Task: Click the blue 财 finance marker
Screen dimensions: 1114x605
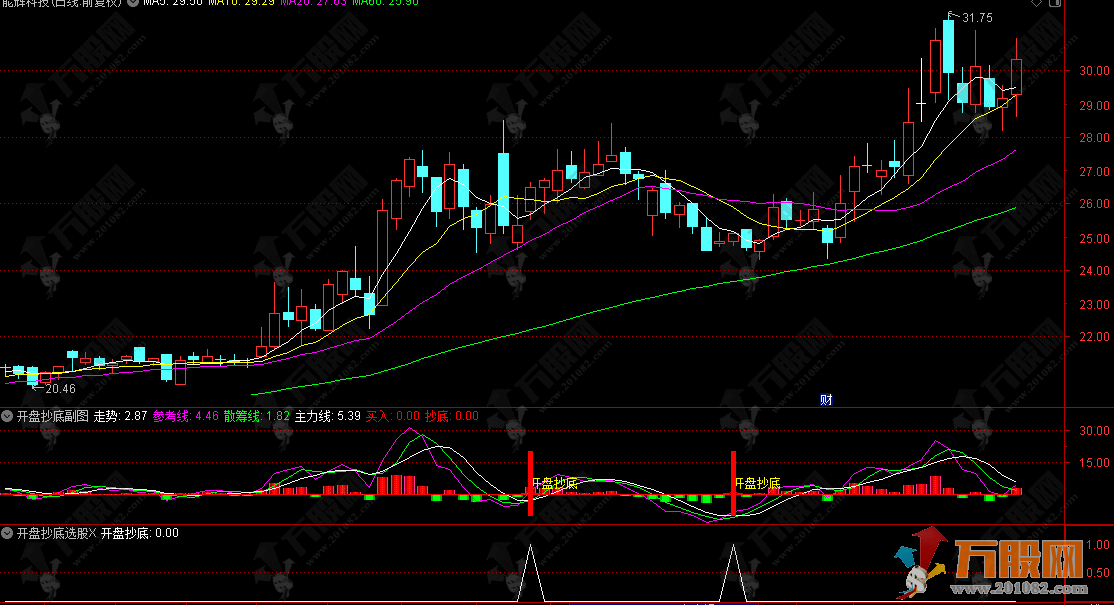Action: pos(826,399)
